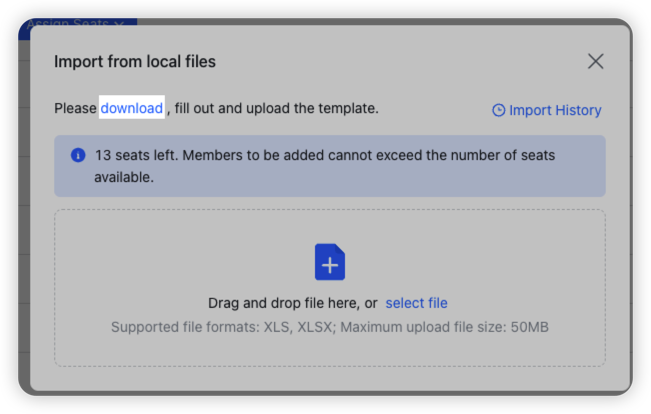Click the download template link
The image size is (651, 414).
(131, 108)
